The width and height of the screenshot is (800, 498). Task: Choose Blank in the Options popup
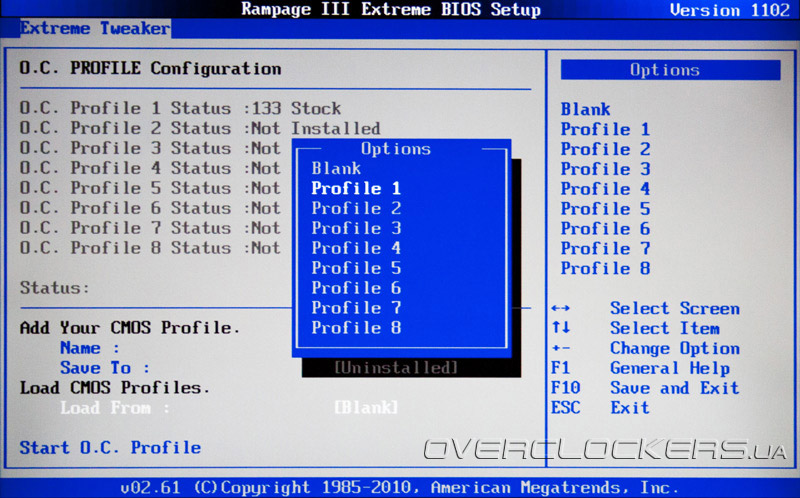pyautogui.click(x=336, y=168)
